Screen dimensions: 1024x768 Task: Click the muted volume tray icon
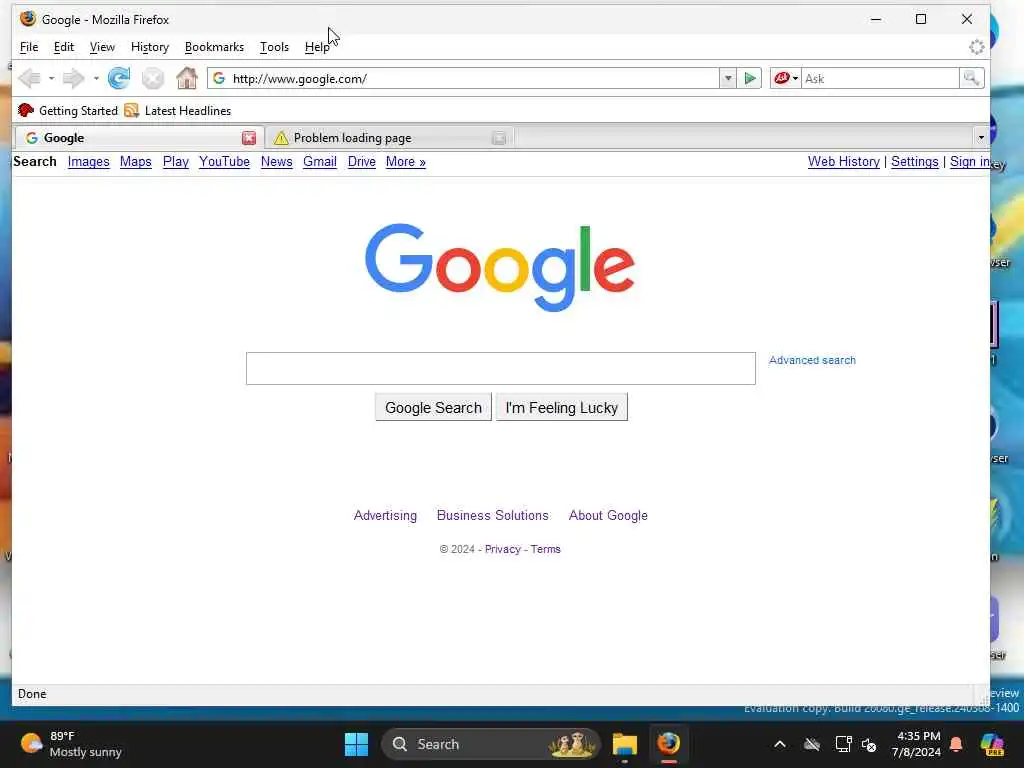[x=869, y=744]
